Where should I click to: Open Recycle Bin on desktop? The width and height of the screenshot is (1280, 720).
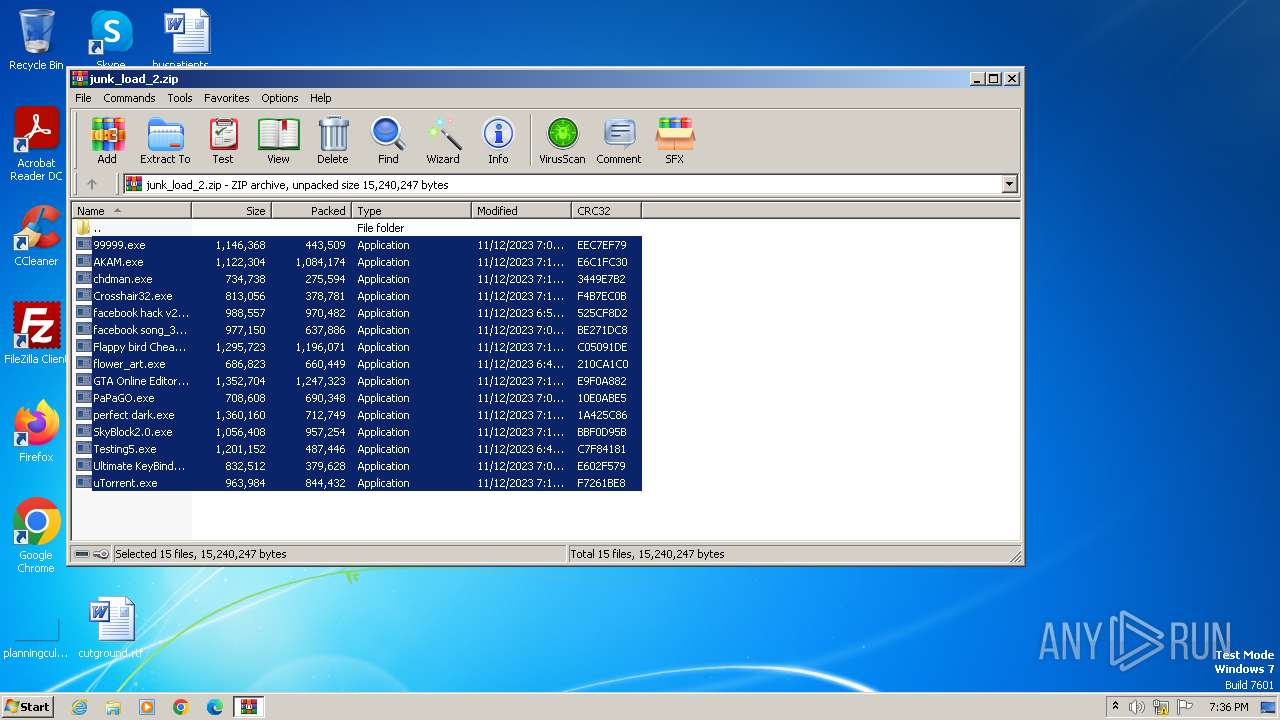36,40
